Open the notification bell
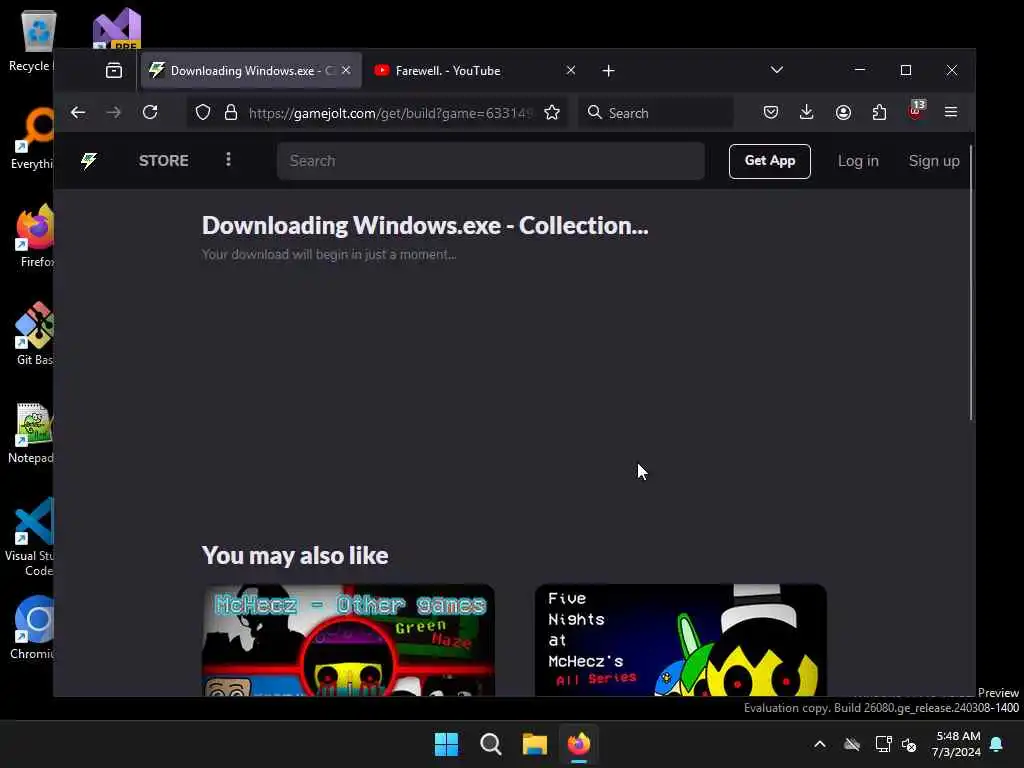The height and width of the screenshot is (768, 1024). (997, 744)
